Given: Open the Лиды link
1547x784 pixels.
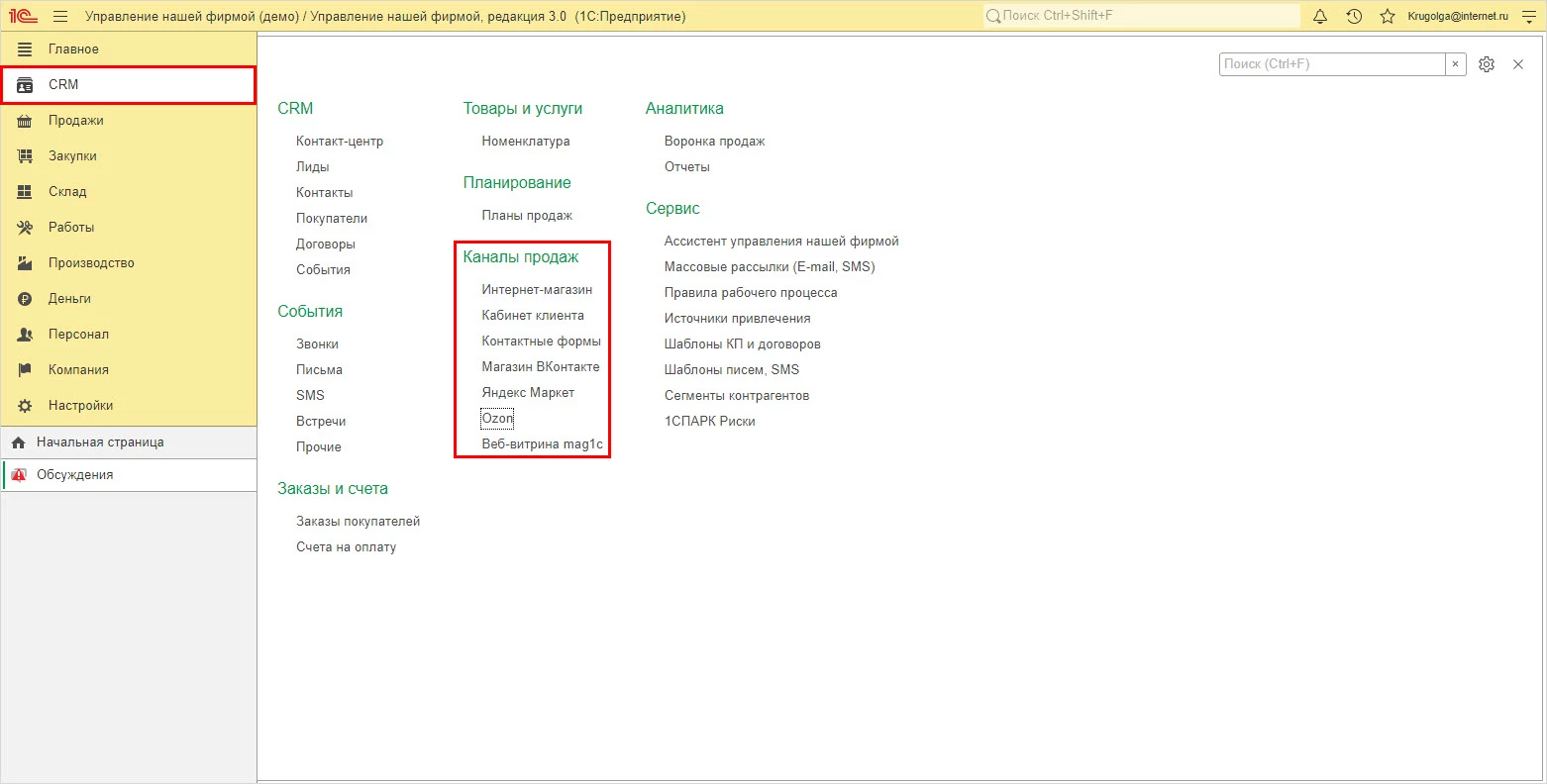Looking at the screenshot, I should pyautogui.click(x=313, y=167).
